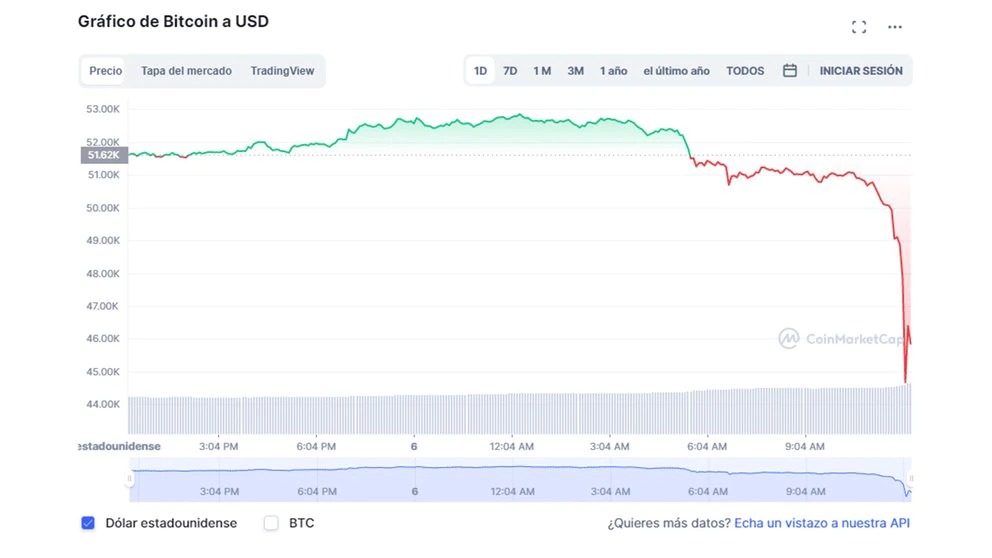
Task: Click the 3:04 PM label on the chart axis
Action: [x=218, y=446]
